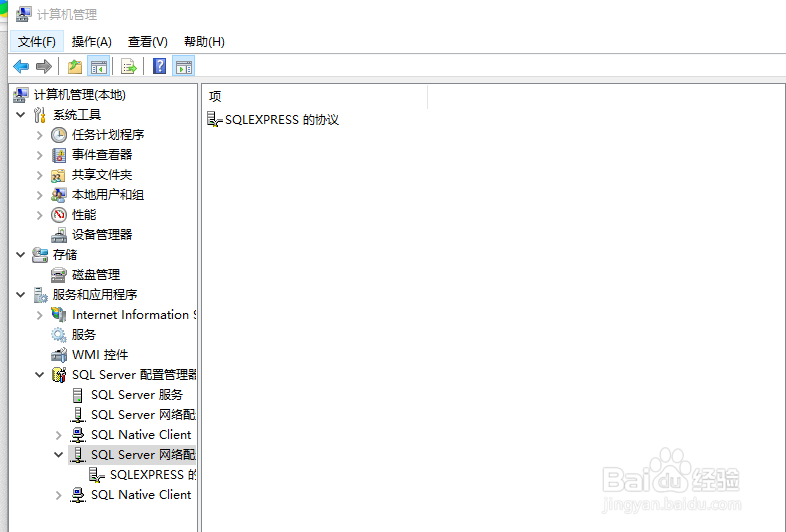The height and width of the screenshot is (532, 786).
Task: Select the first SQL Server 网络配置 tree label
Action: pos(143,415)
